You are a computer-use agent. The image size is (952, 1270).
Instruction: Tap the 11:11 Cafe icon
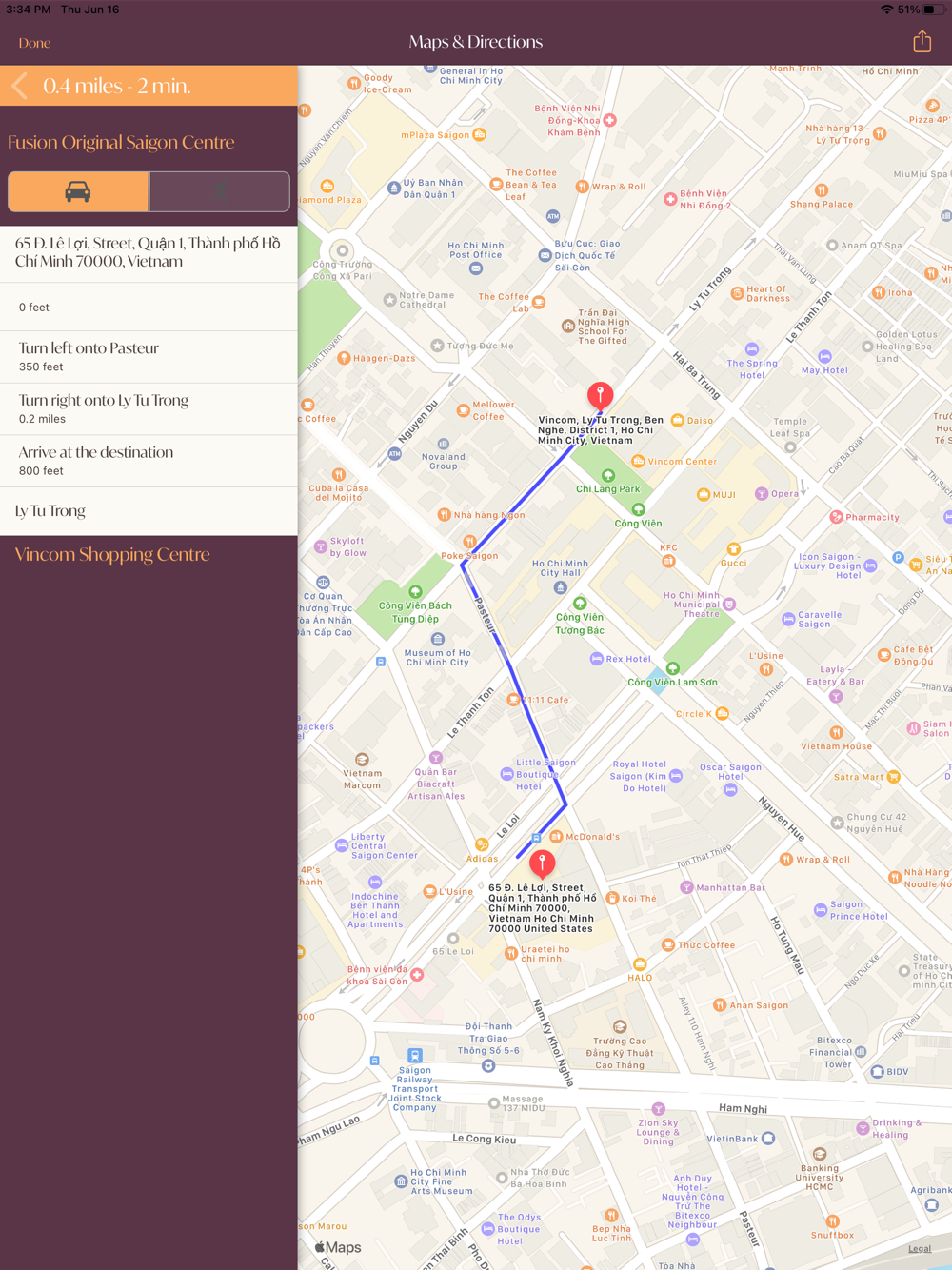point(514,699)
